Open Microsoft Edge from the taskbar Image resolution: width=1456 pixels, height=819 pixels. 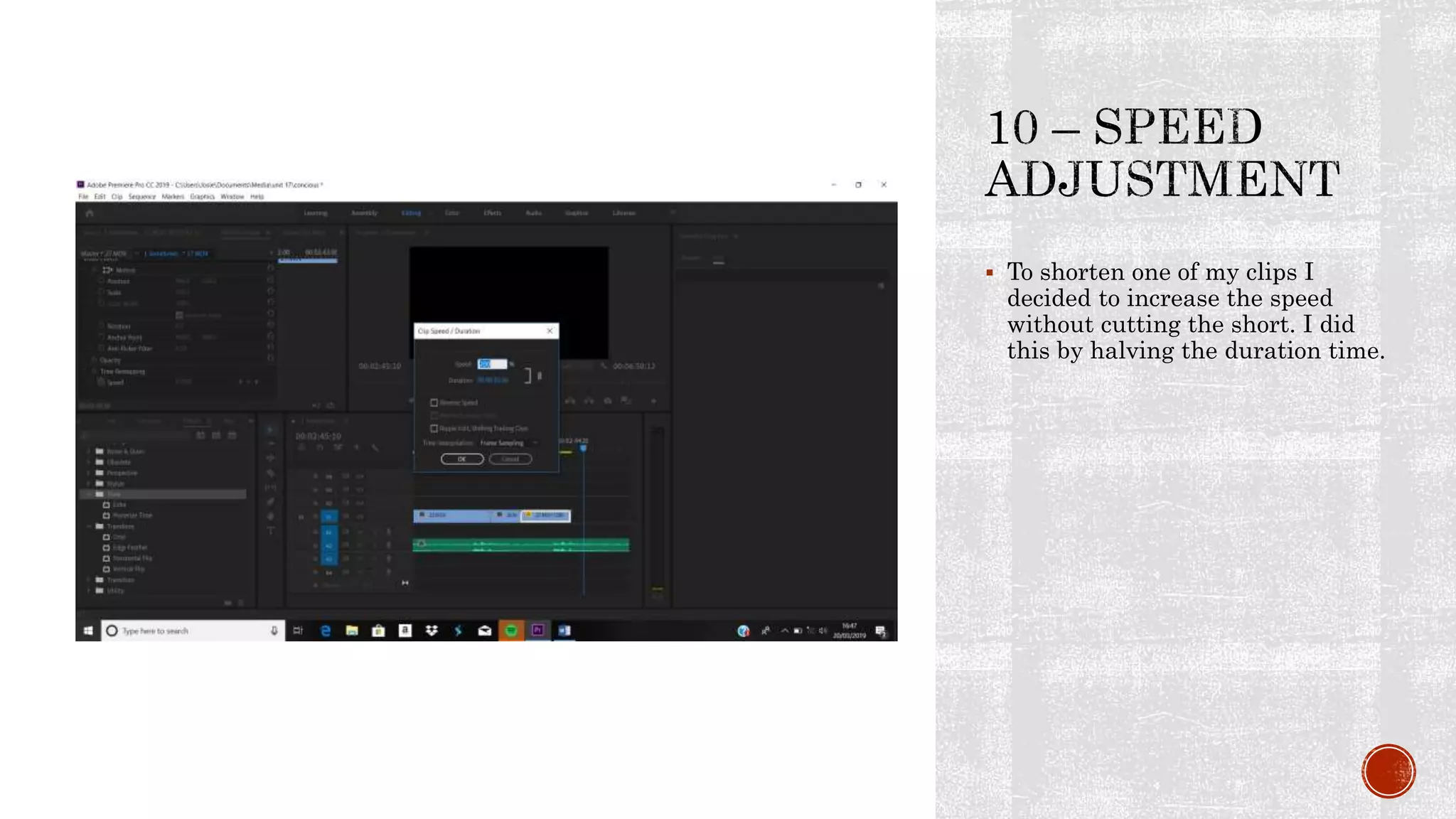click(x=326, y=631)
